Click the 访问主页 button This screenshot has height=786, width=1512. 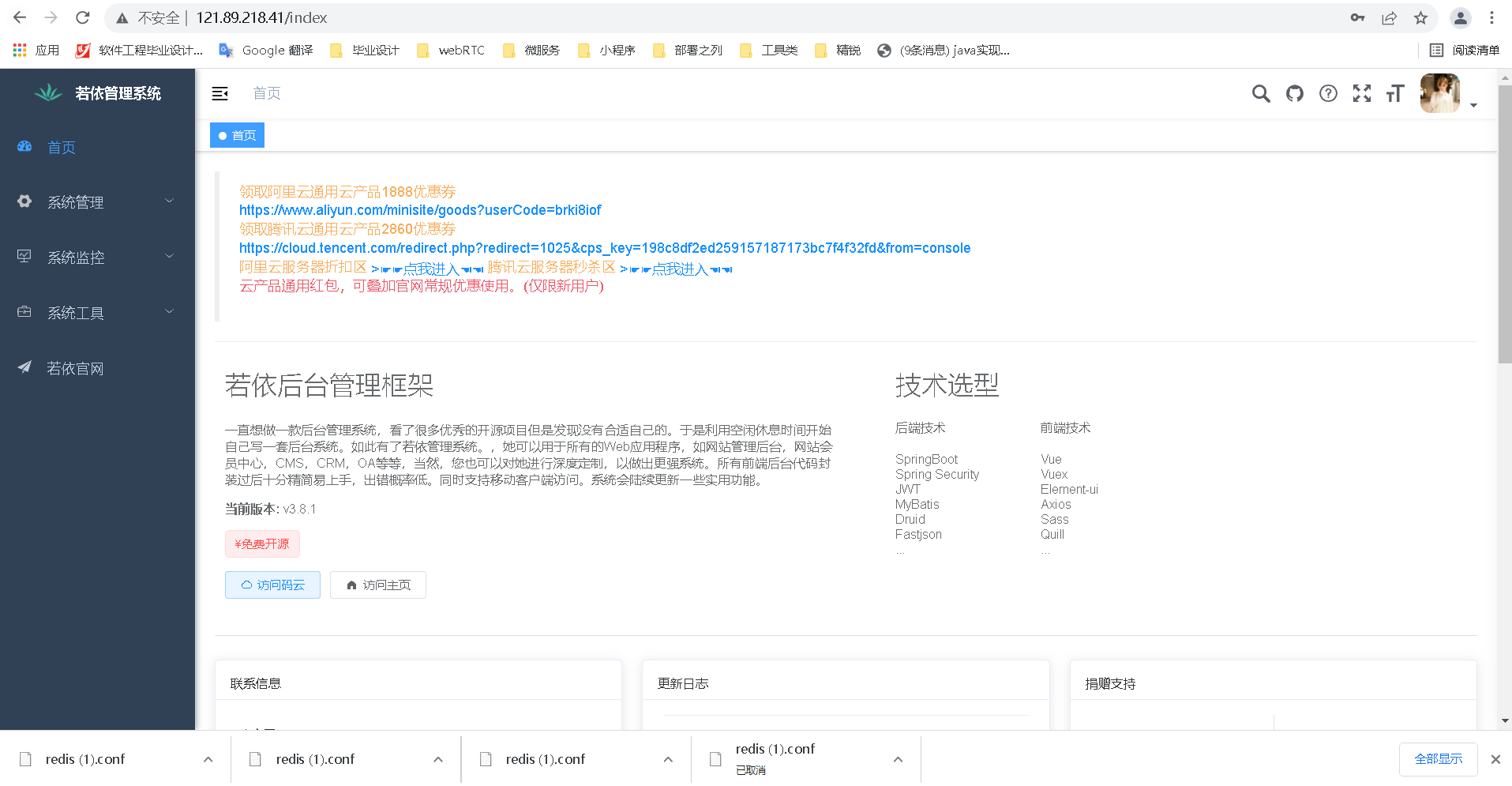tap(378, 585)
